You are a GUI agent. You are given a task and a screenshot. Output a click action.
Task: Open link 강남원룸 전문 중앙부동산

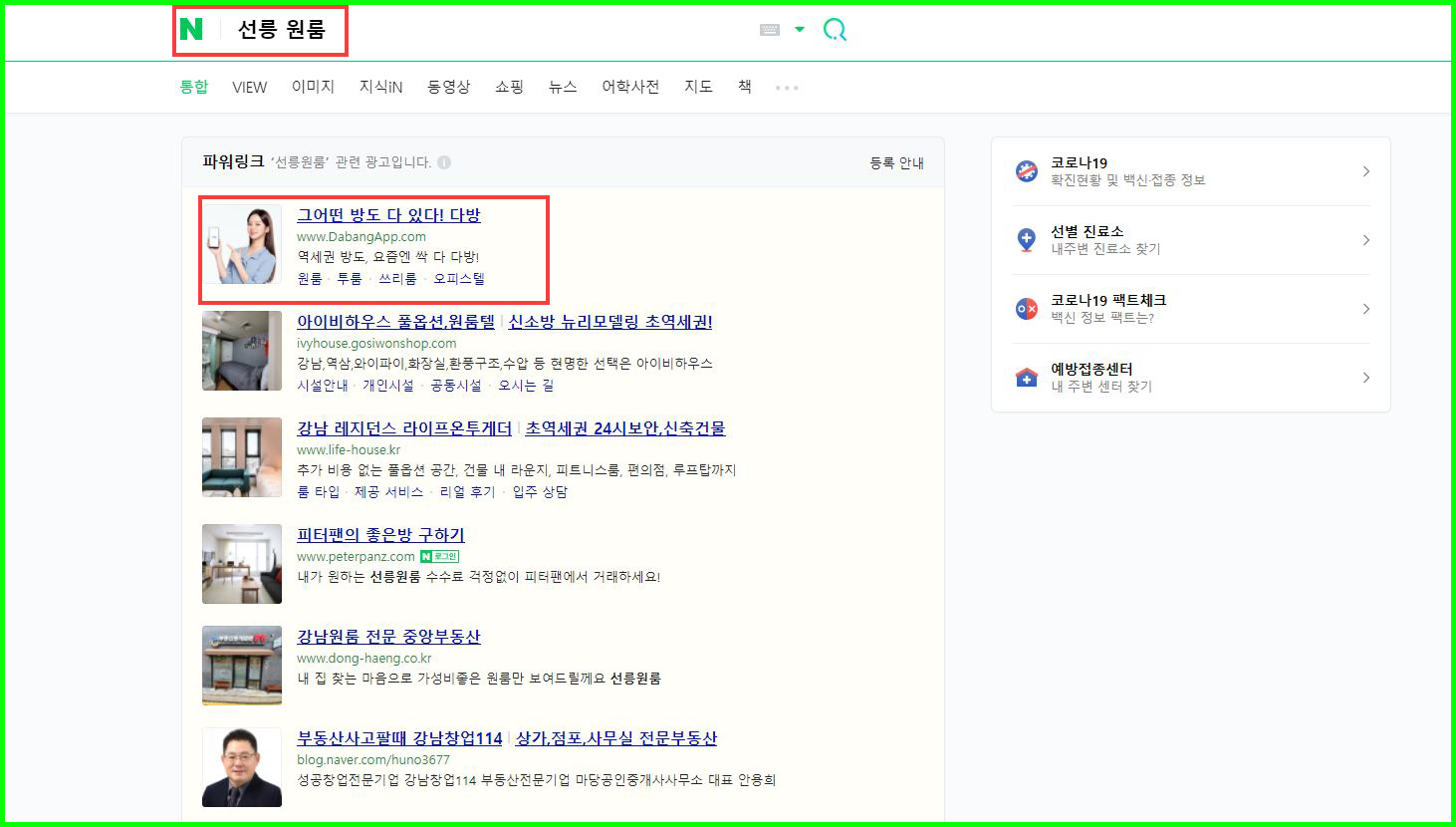pos(388,637)
